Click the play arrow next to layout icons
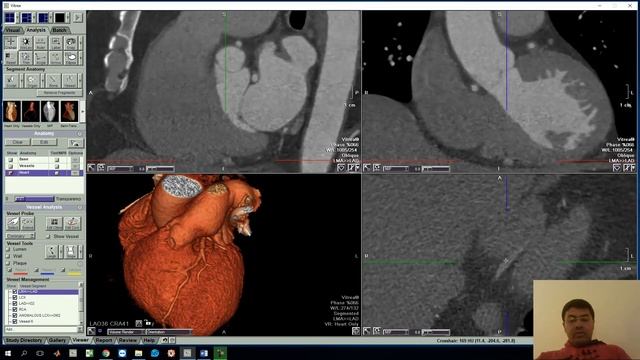This screenshot has height=360, width=640. pyautogui.click(x=78, y=18)
